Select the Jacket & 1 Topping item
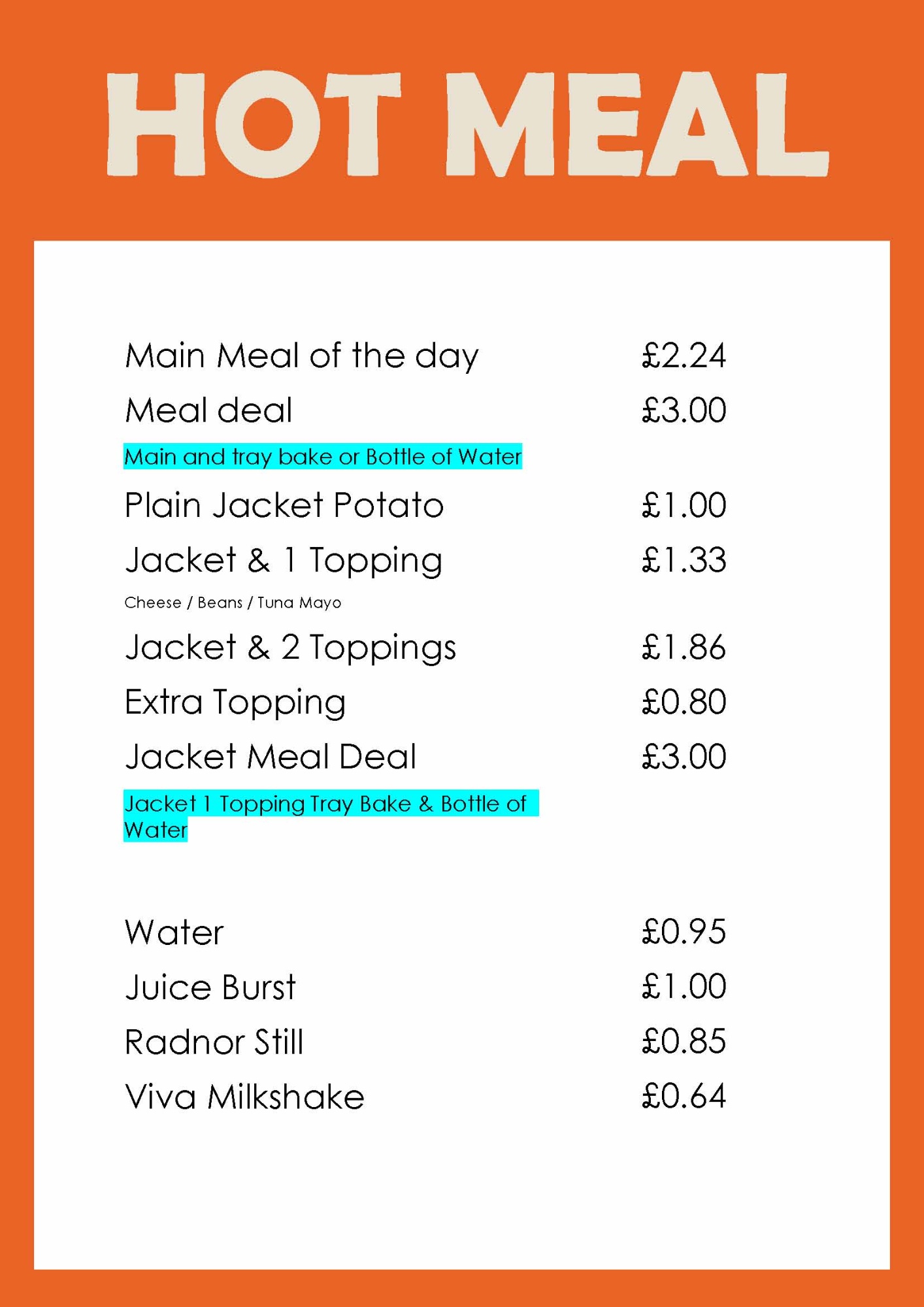The width and height of the screenshot is (924, 1307). pyautogui.click(x=284, y=560)
